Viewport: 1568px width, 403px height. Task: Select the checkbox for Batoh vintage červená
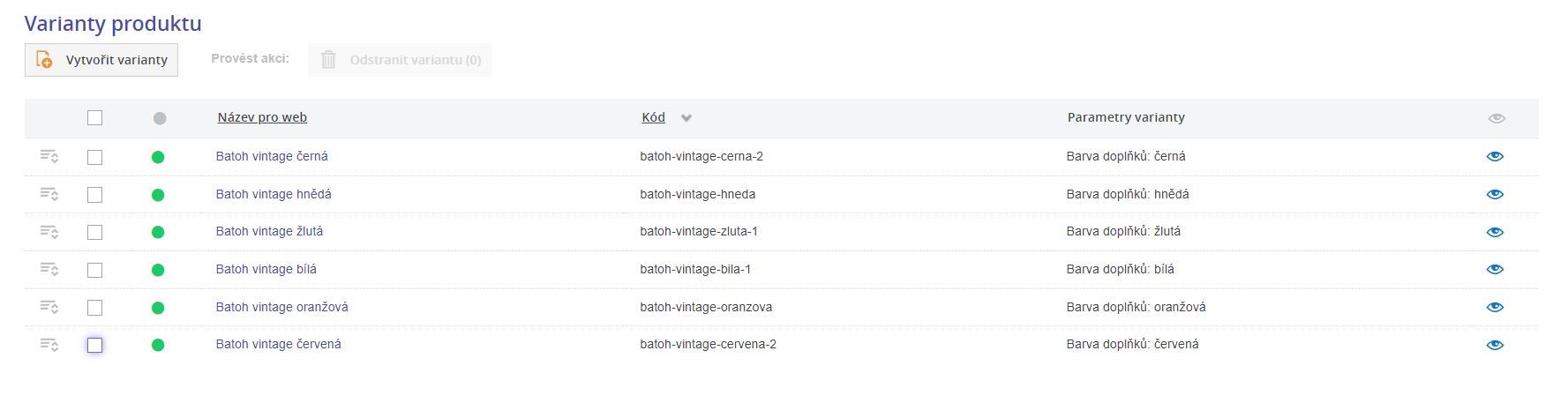[x=95, y=345]
